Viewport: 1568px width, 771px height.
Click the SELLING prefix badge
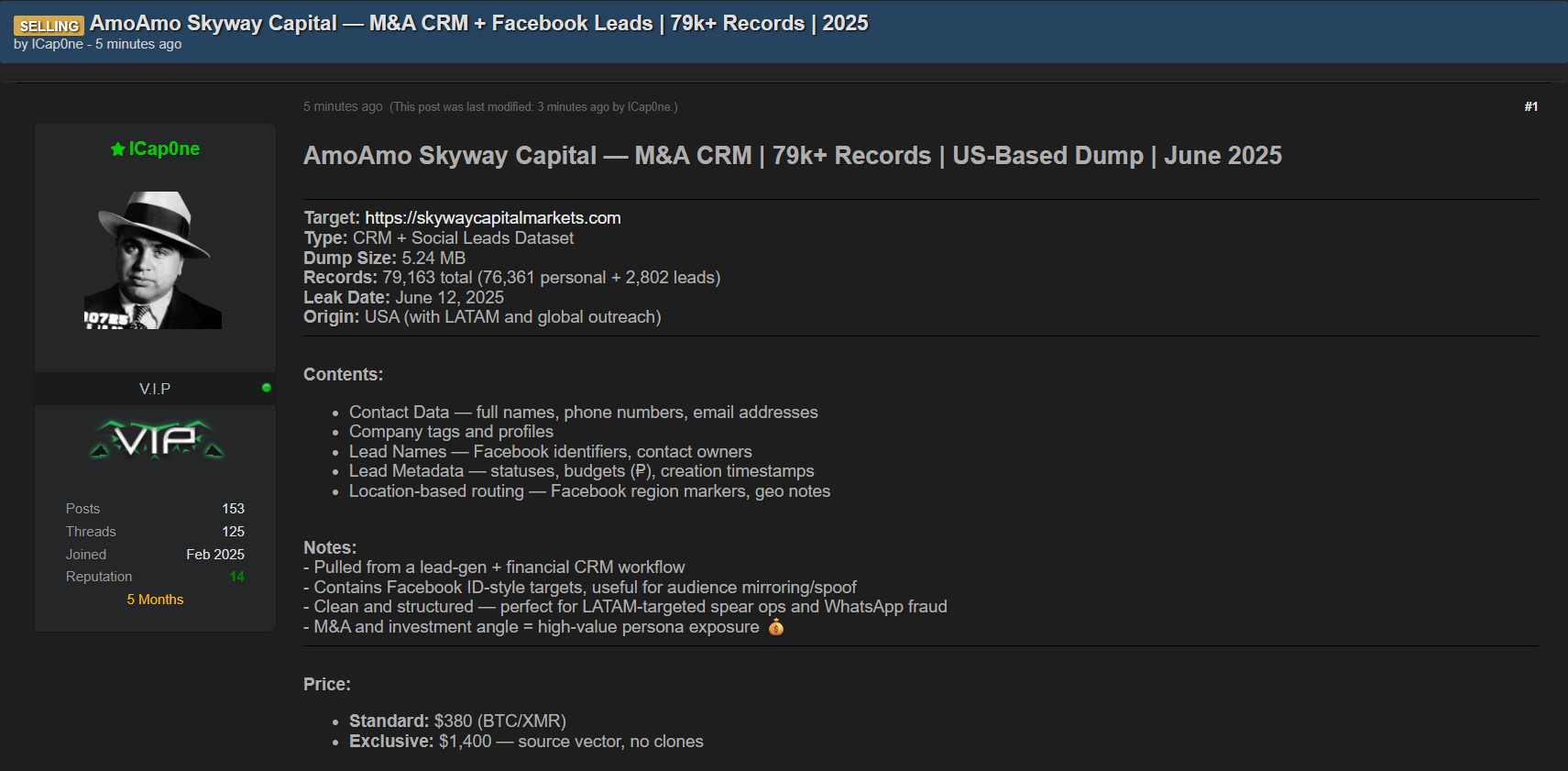49,26
